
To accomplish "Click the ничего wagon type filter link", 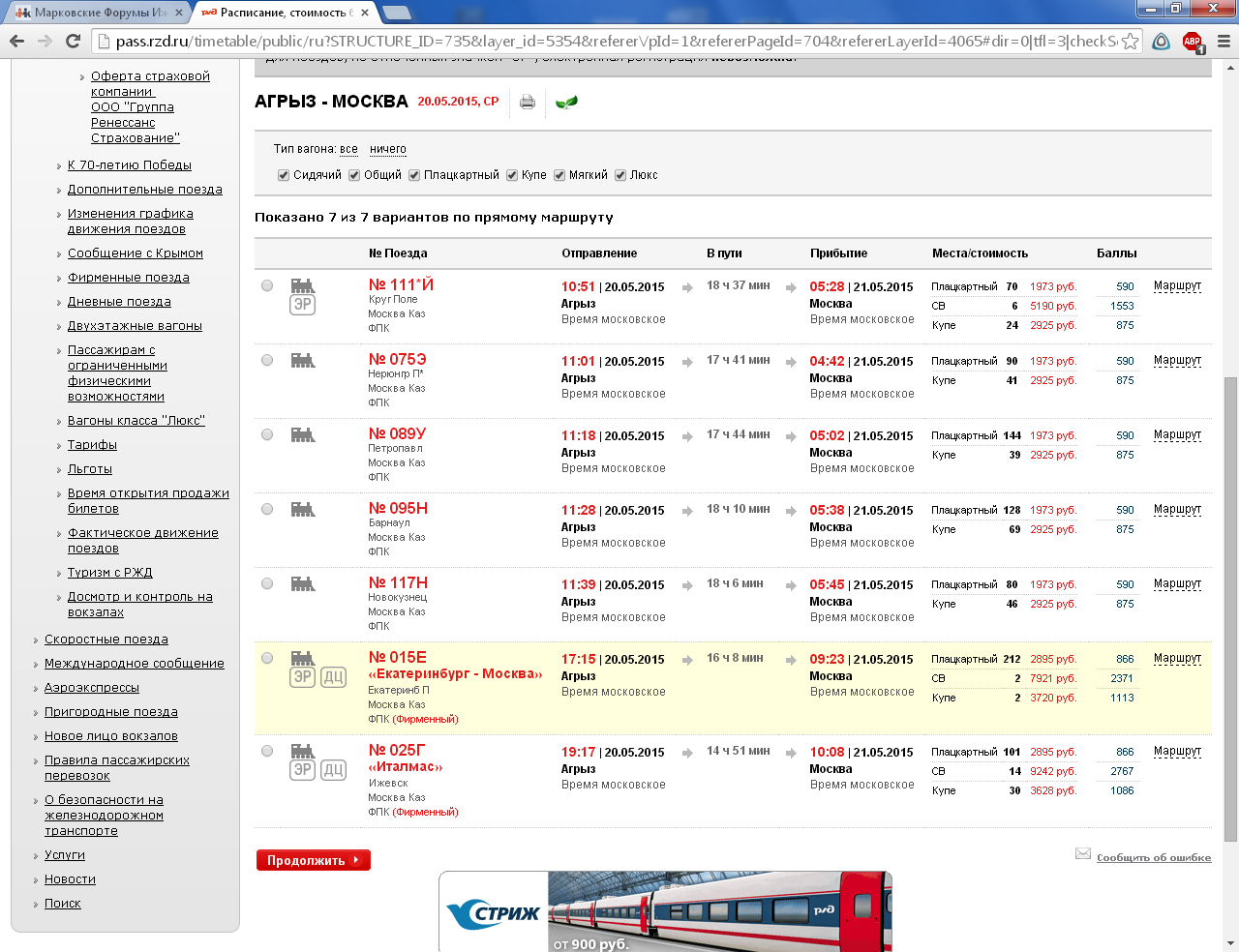I will tap(387, 149).
